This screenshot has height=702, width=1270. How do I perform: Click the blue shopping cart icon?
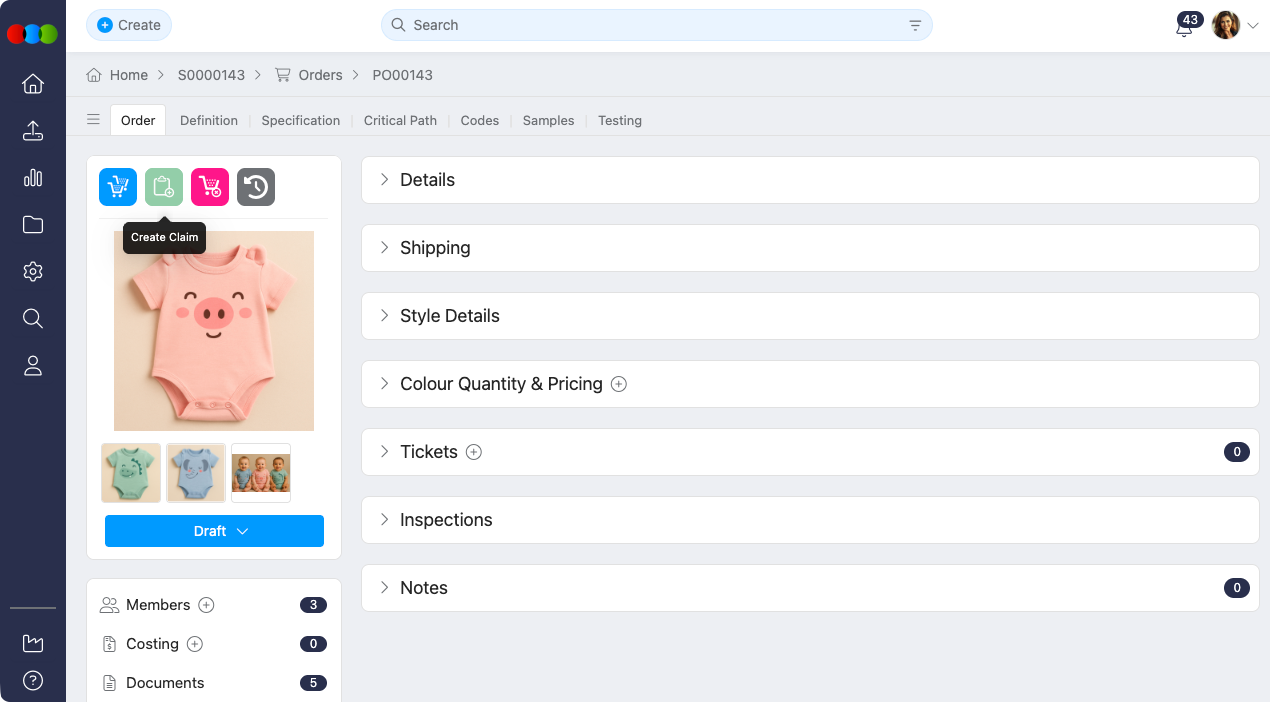point(118,187)
